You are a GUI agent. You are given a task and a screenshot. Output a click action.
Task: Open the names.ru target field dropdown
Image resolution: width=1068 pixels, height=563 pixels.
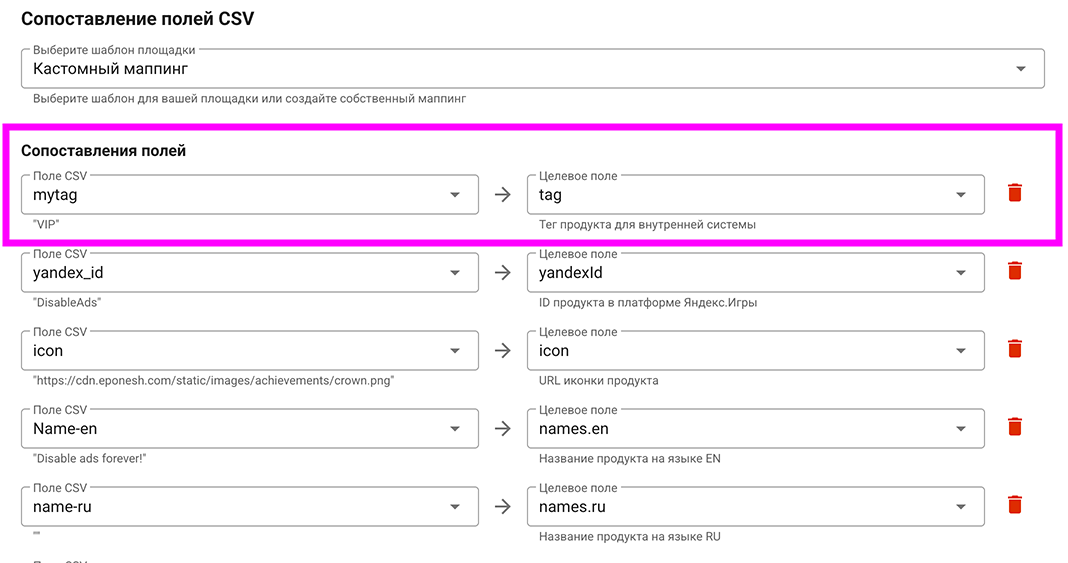click(961, 507)
